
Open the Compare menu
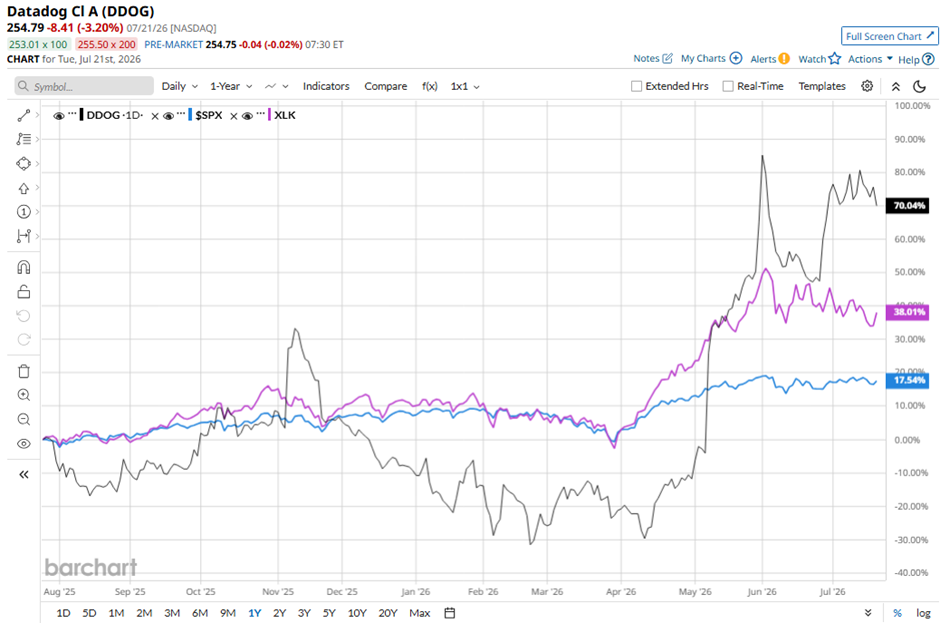(x=385, y=86)
